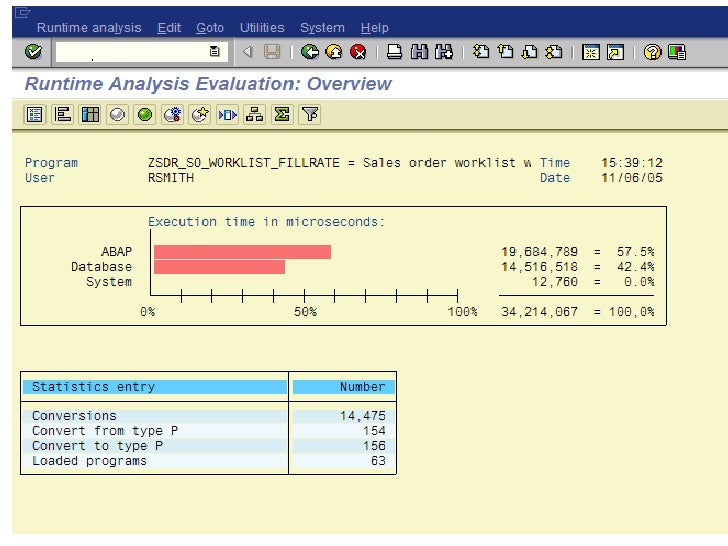Click the Convert from type P row

coord(208,430)
